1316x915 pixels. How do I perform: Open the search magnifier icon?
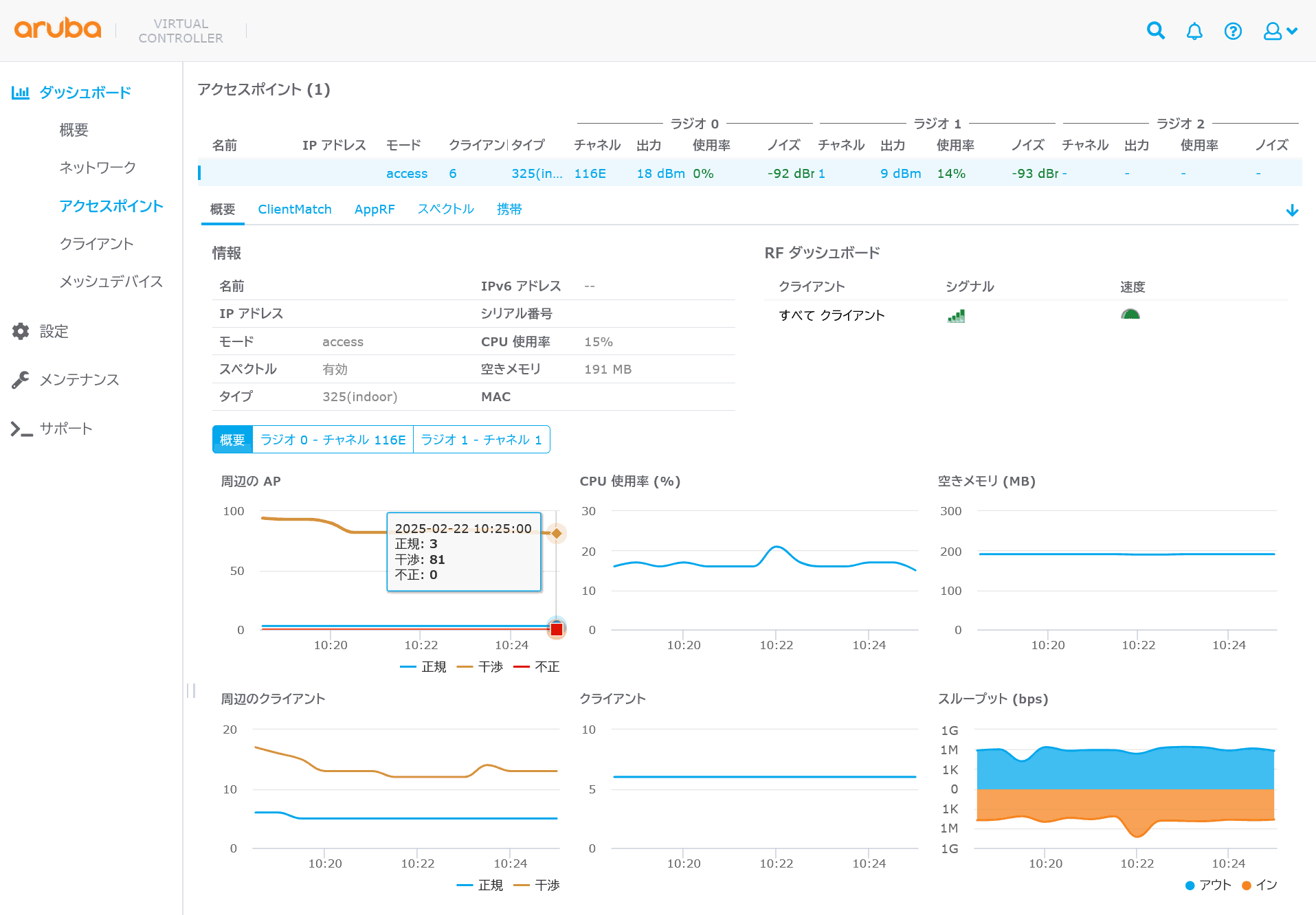pos(1155,30)
